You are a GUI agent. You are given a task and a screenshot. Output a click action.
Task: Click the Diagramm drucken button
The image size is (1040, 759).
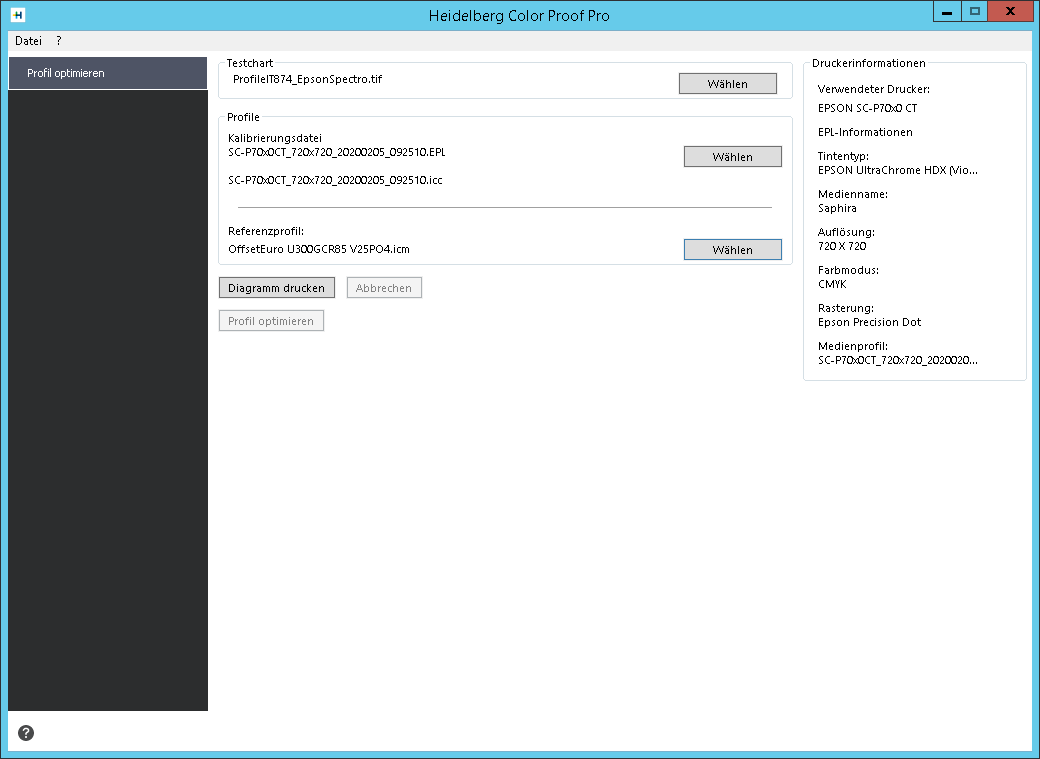(276, 288)
